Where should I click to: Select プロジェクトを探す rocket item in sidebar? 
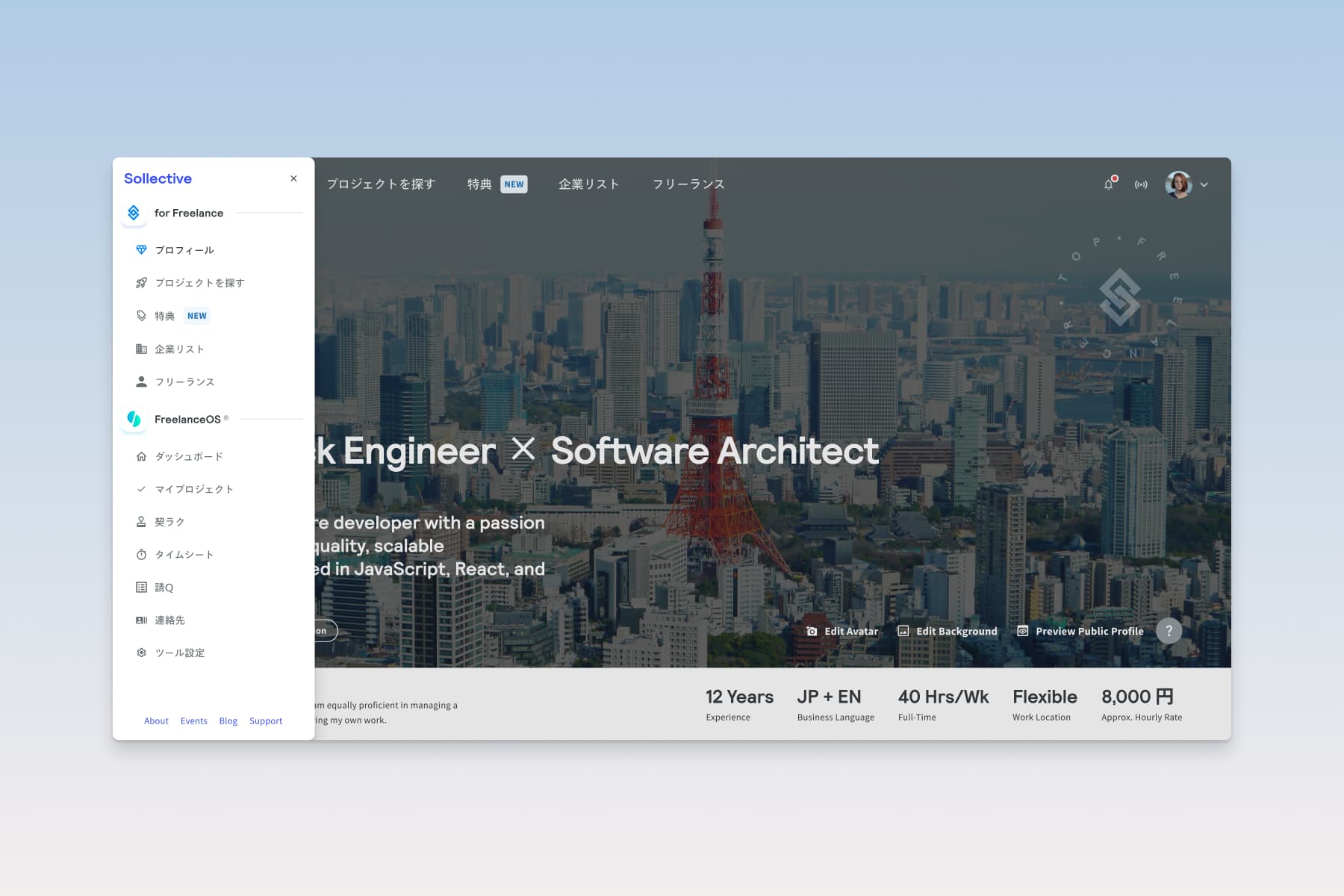pyautogui.click(x=199, y=283)
